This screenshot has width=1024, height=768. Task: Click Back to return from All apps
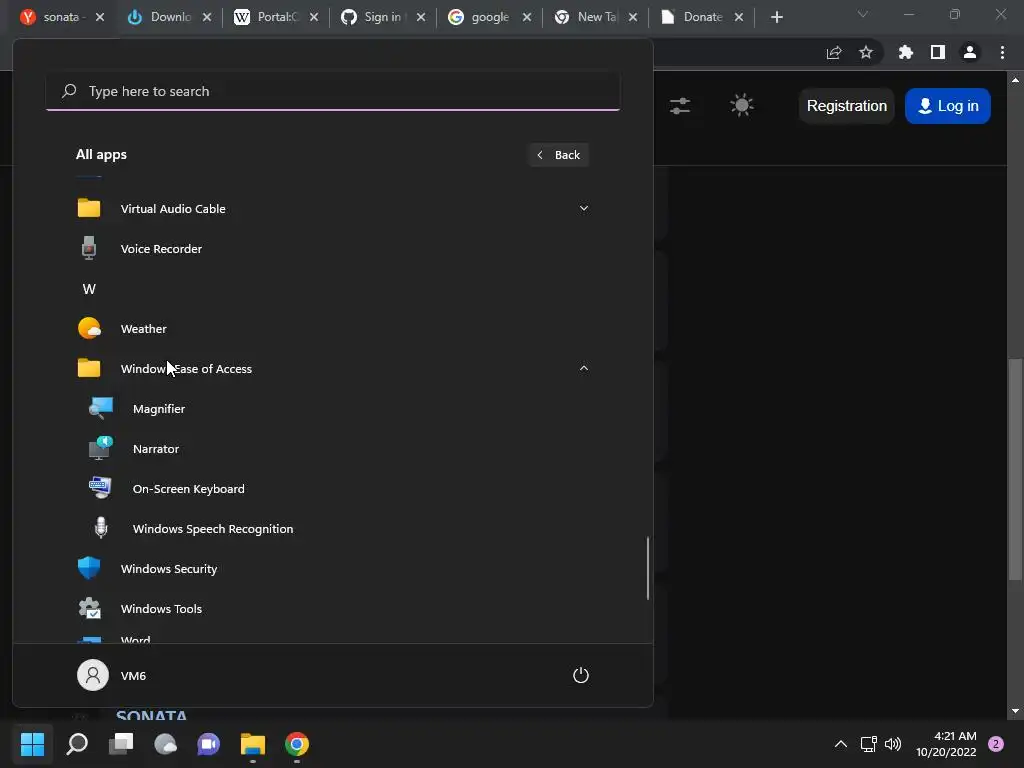[x=558, y=155]
